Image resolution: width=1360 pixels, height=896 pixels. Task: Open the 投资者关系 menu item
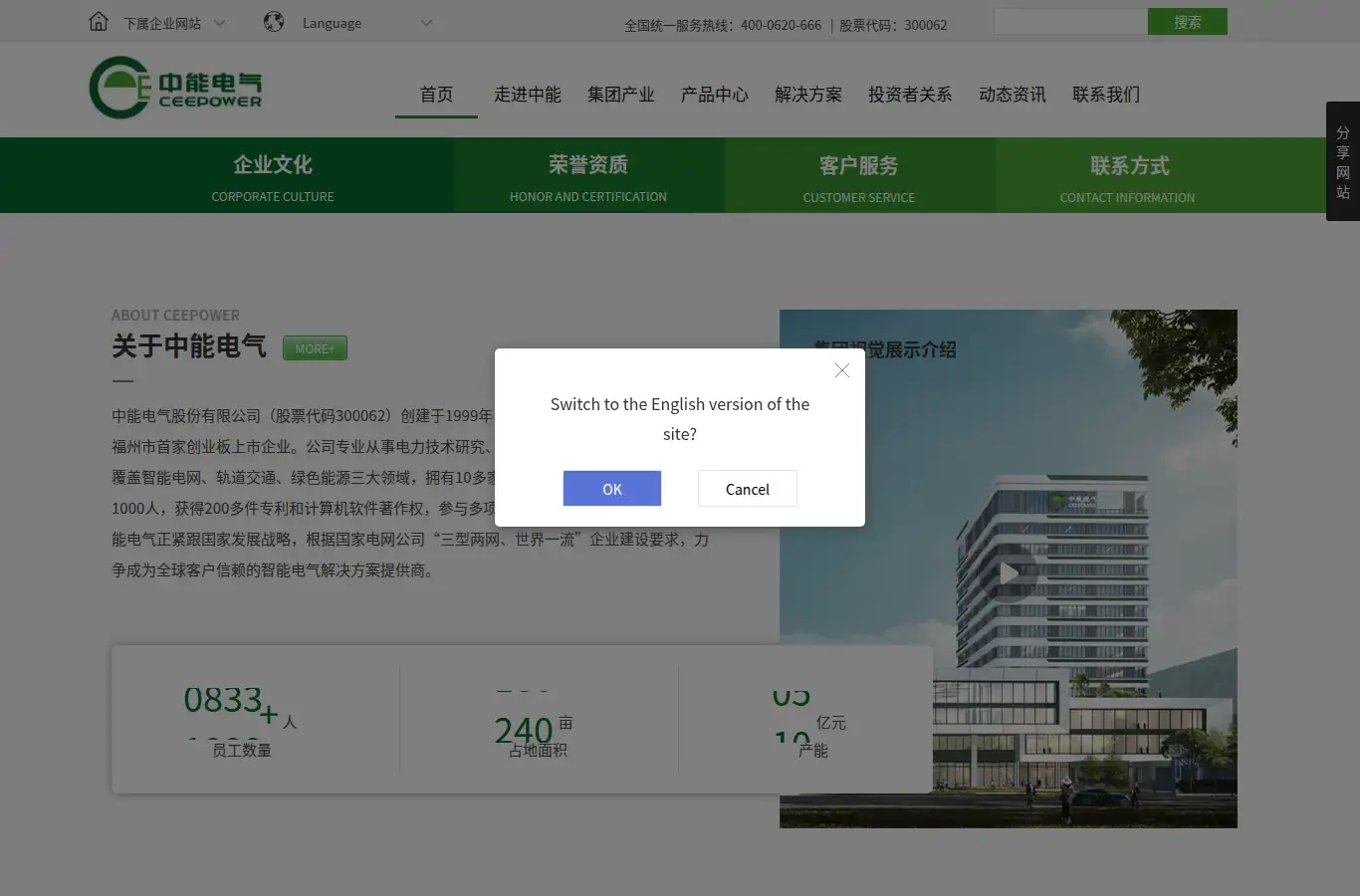pos(910,95)
